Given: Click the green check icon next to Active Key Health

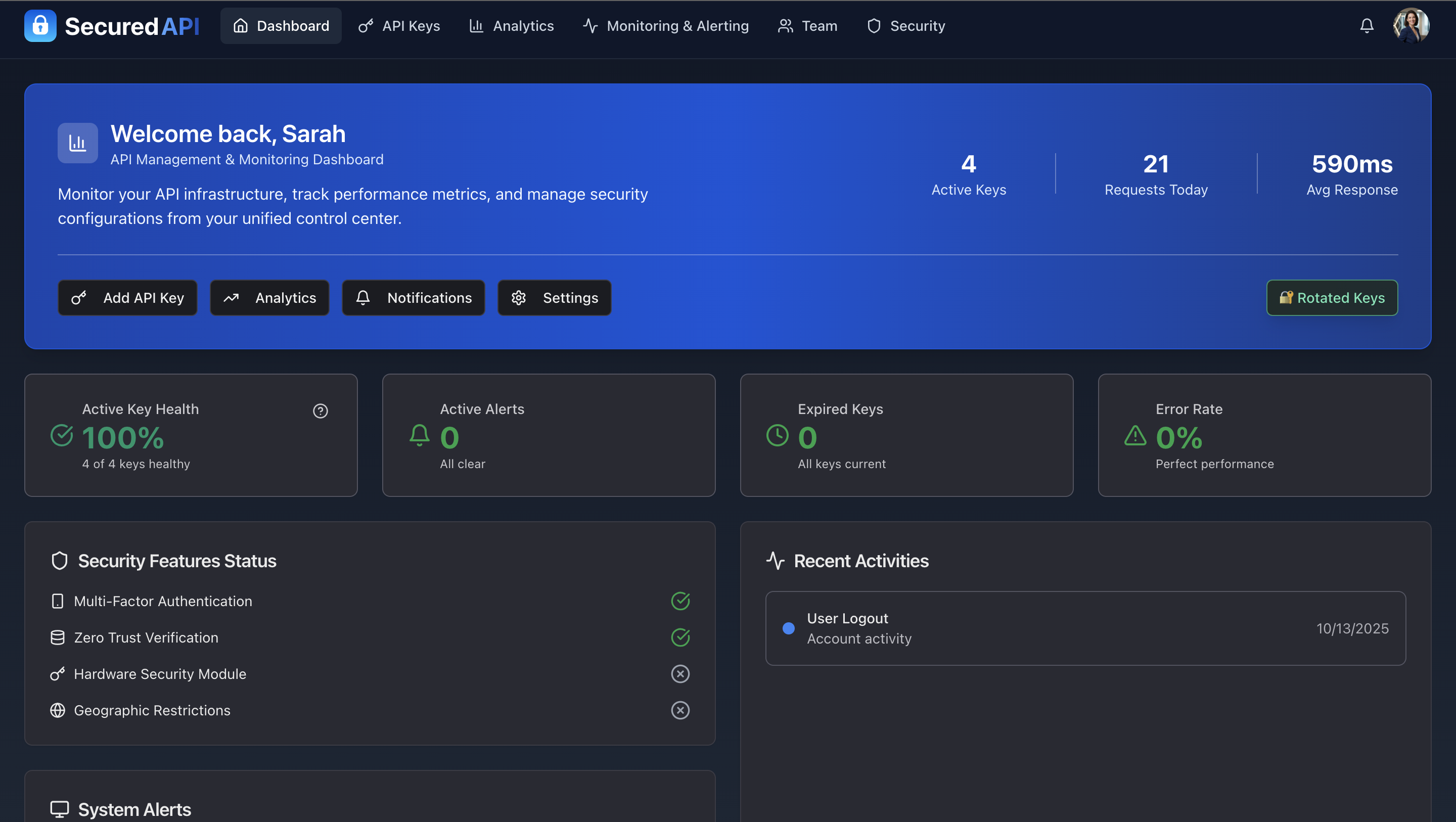Looking at the screenshot, I should click(61, 435).
